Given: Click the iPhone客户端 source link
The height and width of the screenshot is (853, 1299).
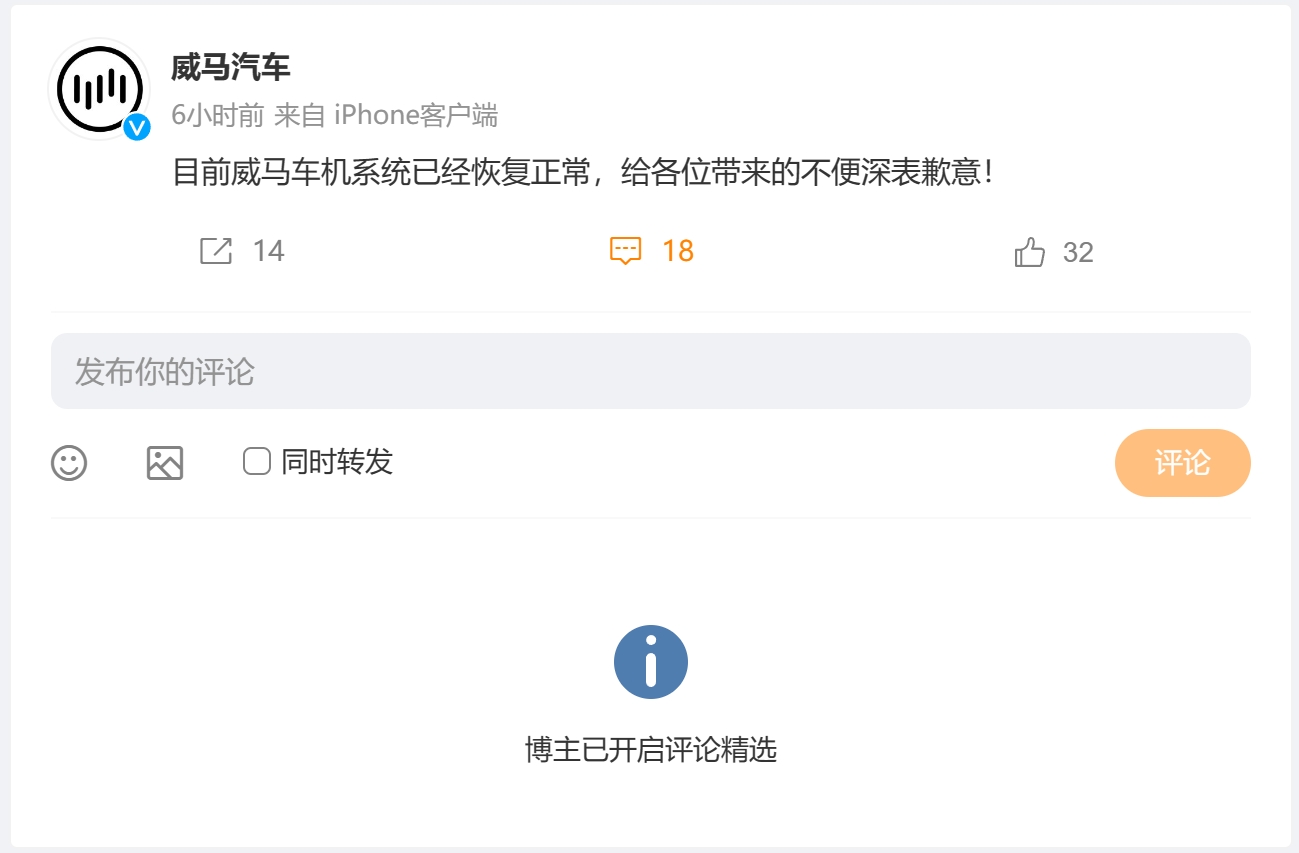Looking at the screenshot, I should [415, 116].
